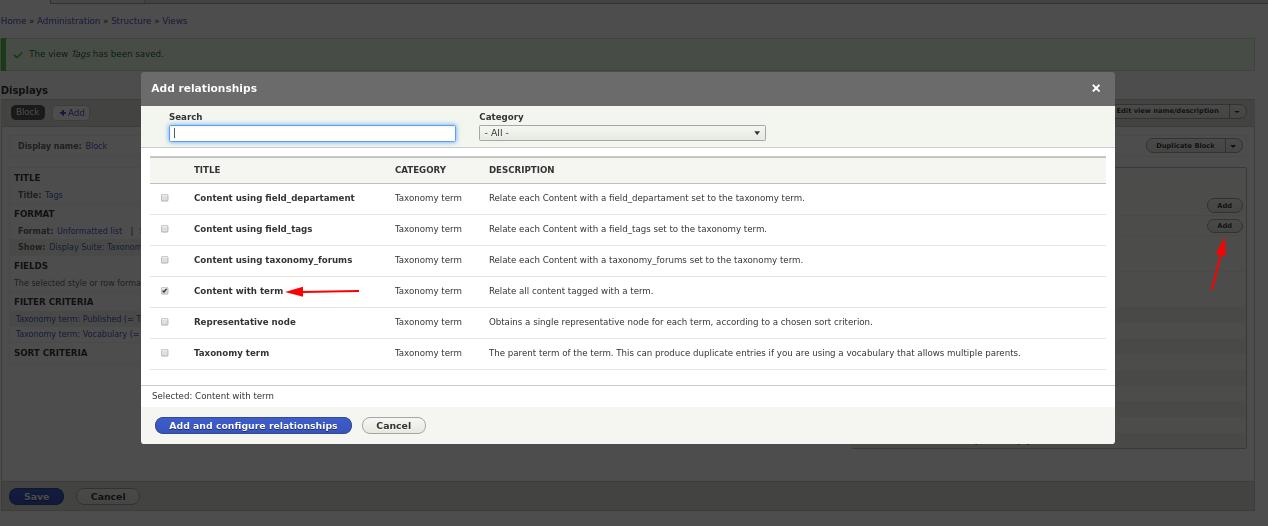Enable Content using taxonomy_forums checkbox
The width and height of the screenshot is (1268, 526).
(165, 260)
